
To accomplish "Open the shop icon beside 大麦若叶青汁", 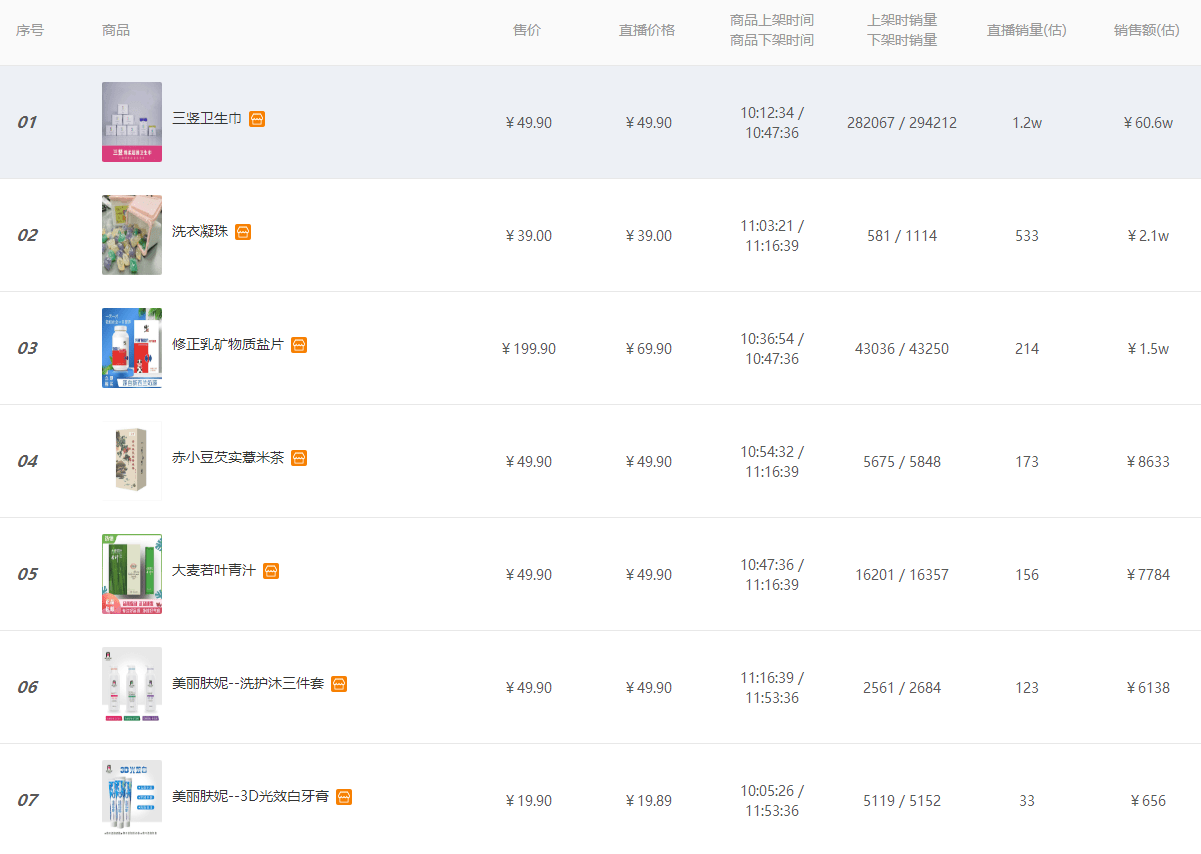I will click(271, 571).
